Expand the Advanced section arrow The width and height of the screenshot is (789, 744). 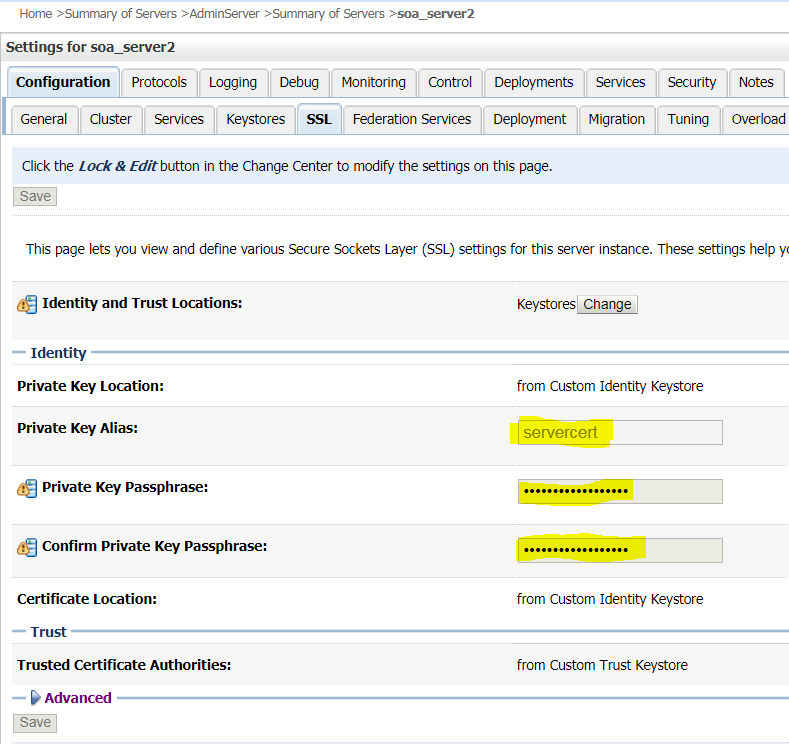36,698
